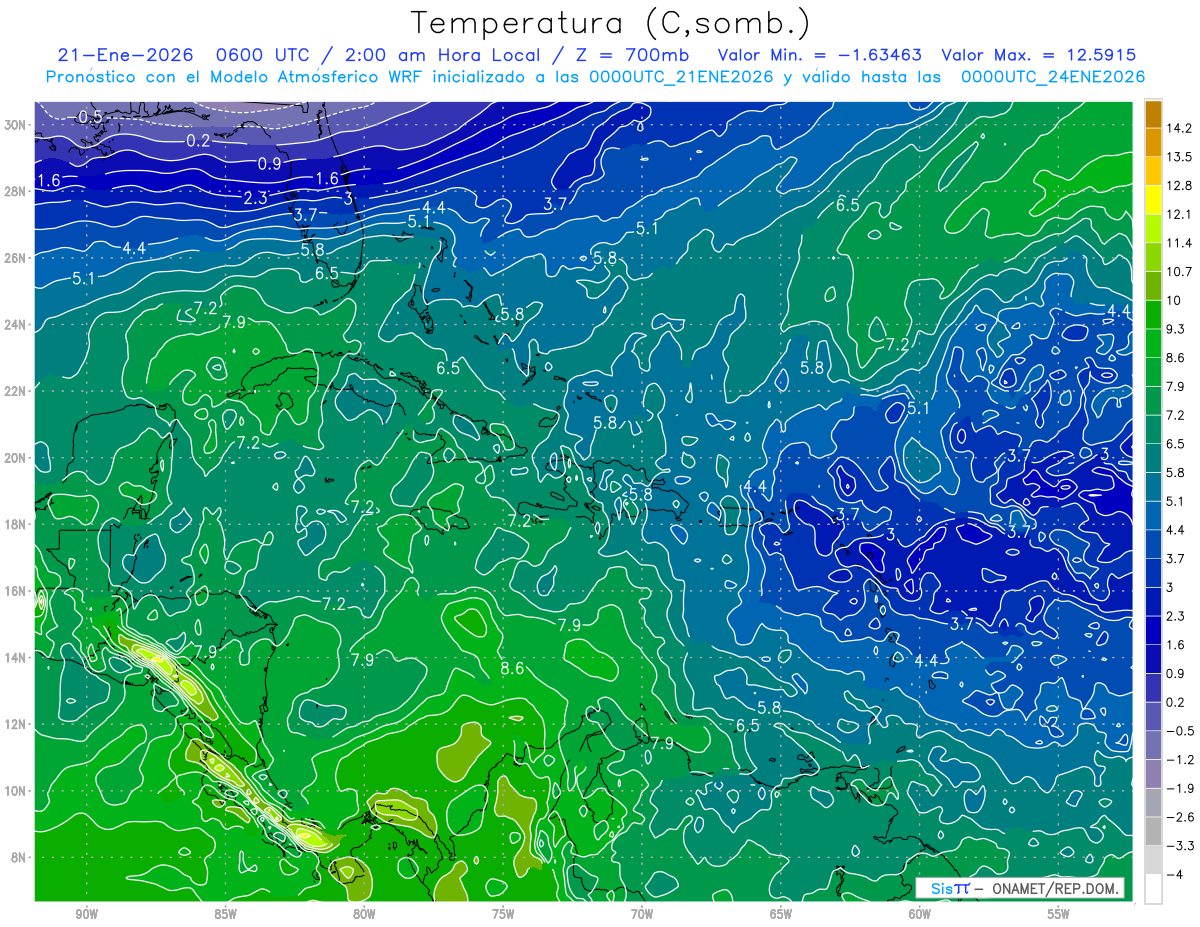This screenshot has height=927, width=1200.
Task: Click the brown legend swatch above 14.2
Action: (1153, 114)
